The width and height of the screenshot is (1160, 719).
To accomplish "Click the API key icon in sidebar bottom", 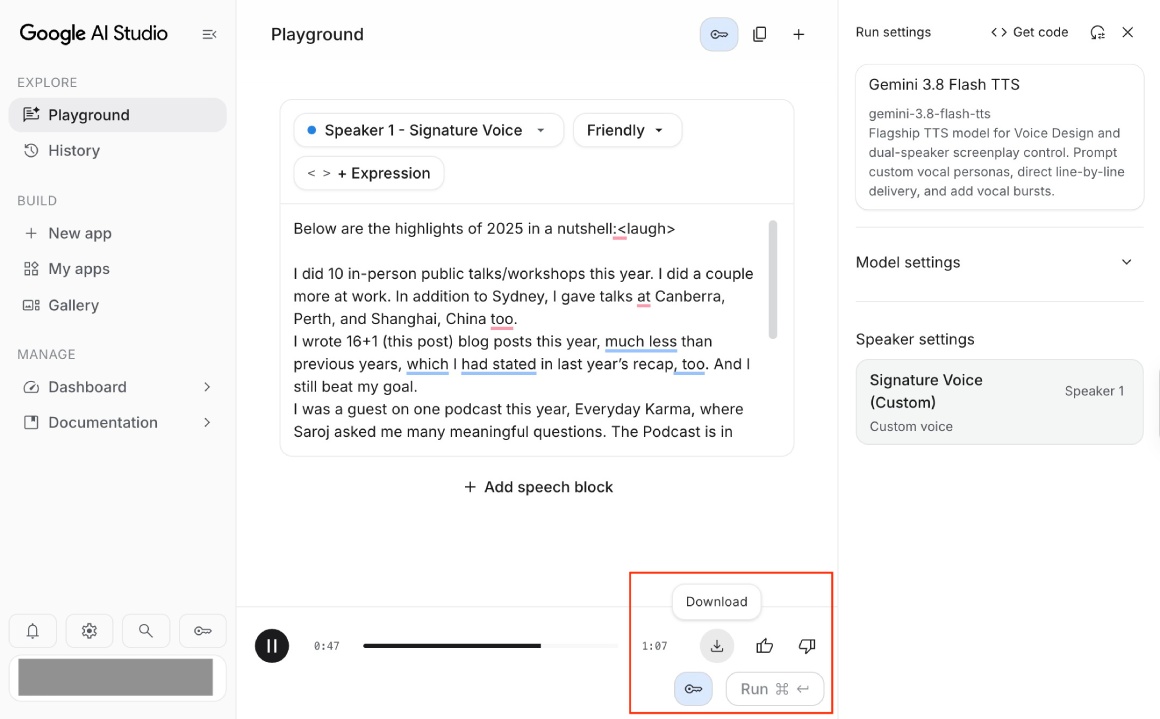I will [x=203, y=631].
